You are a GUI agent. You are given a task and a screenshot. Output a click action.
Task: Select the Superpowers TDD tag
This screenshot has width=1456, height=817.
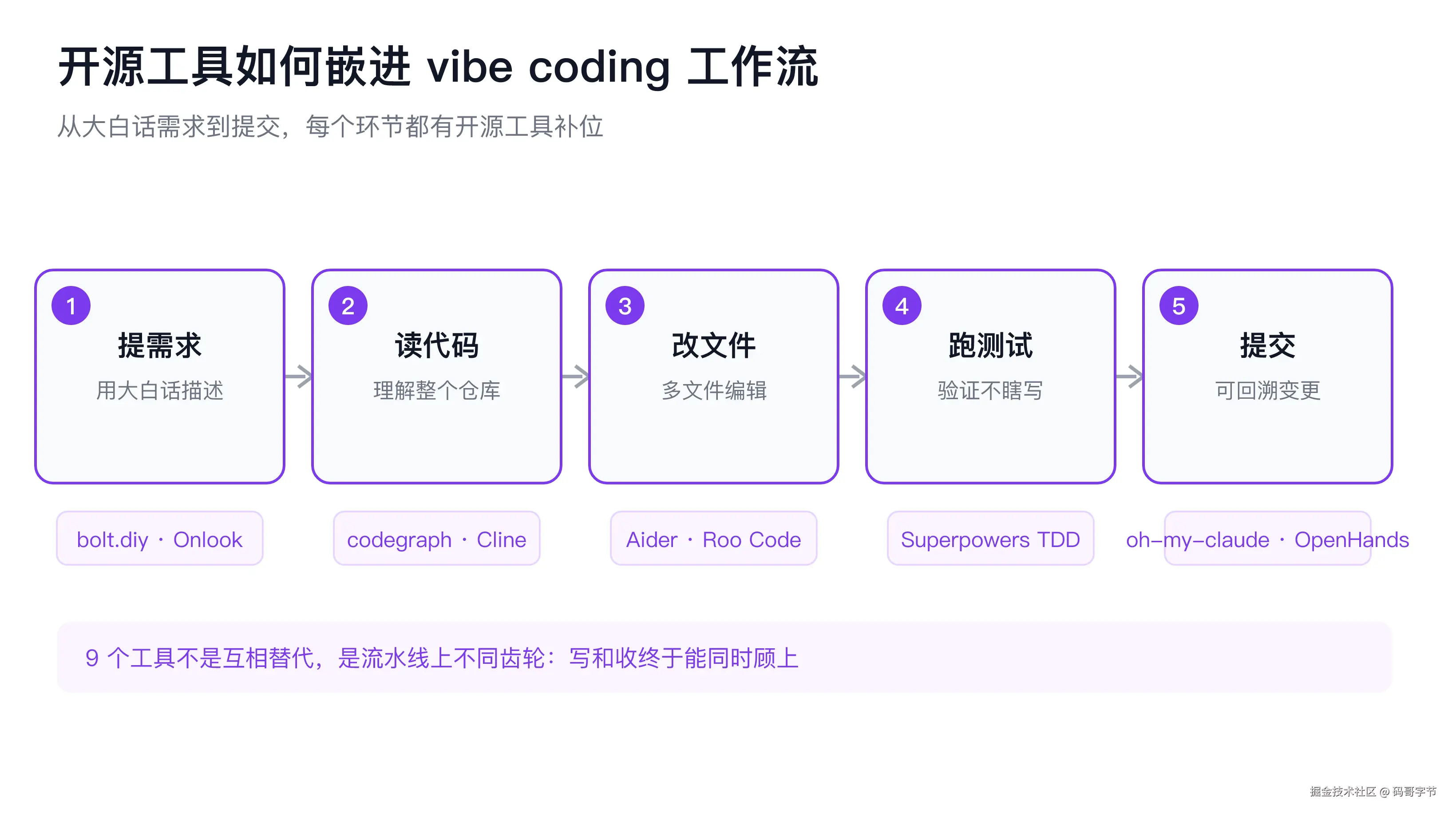(x=991, y=538)
